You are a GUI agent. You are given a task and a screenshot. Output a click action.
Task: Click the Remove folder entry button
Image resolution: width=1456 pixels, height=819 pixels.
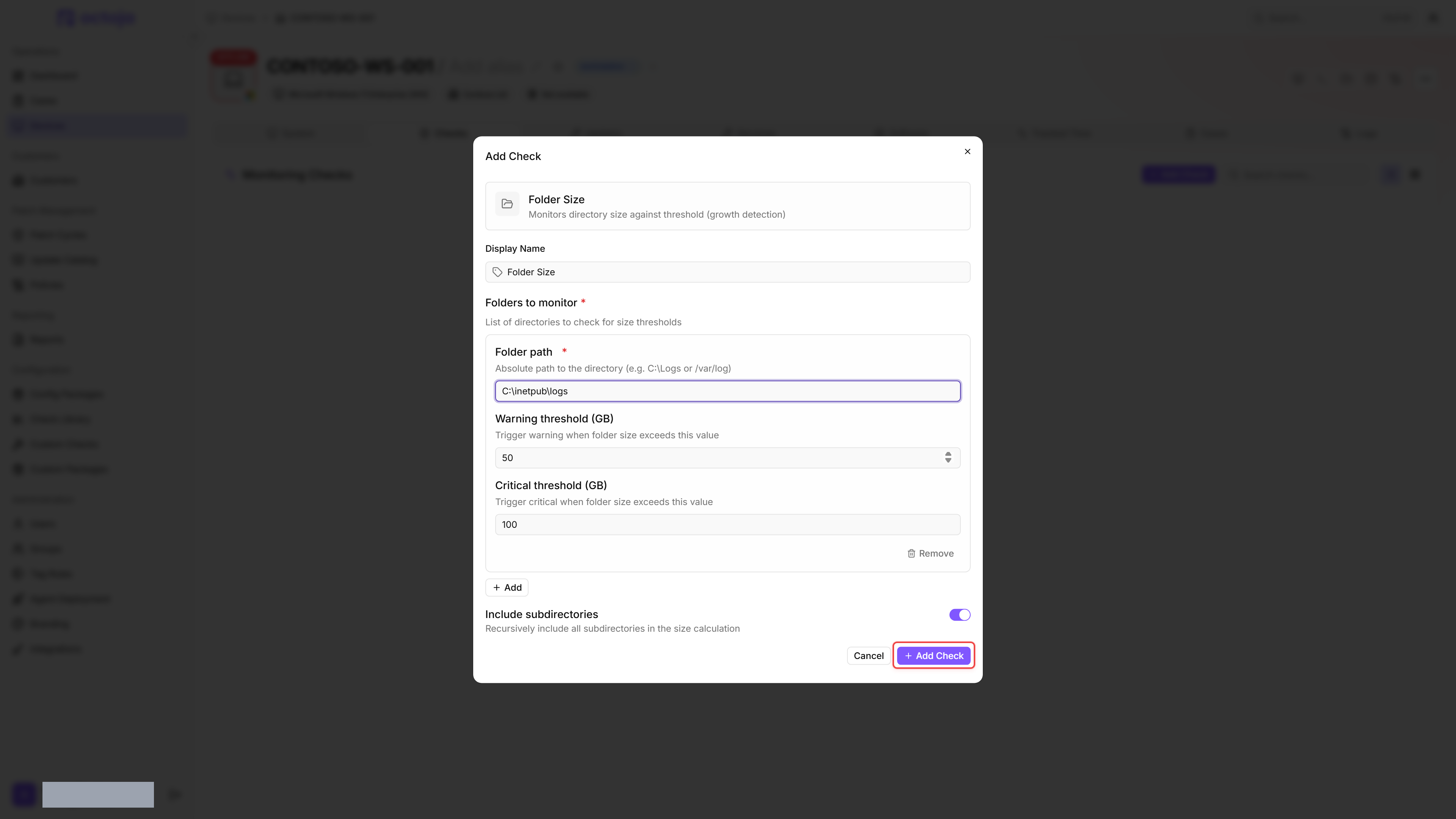(x=930, y=553)
